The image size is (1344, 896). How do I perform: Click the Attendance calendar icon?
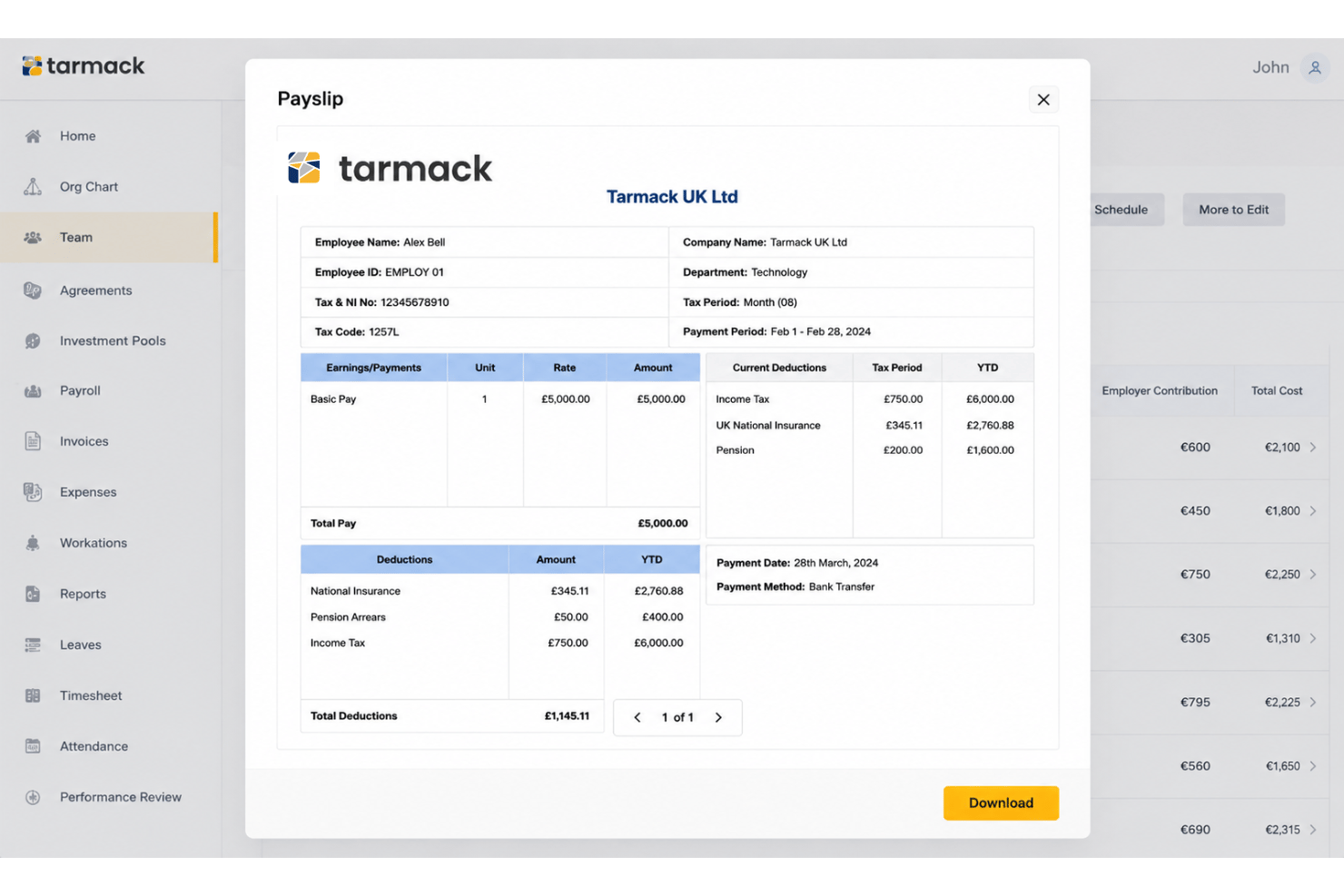click(33, 746)
